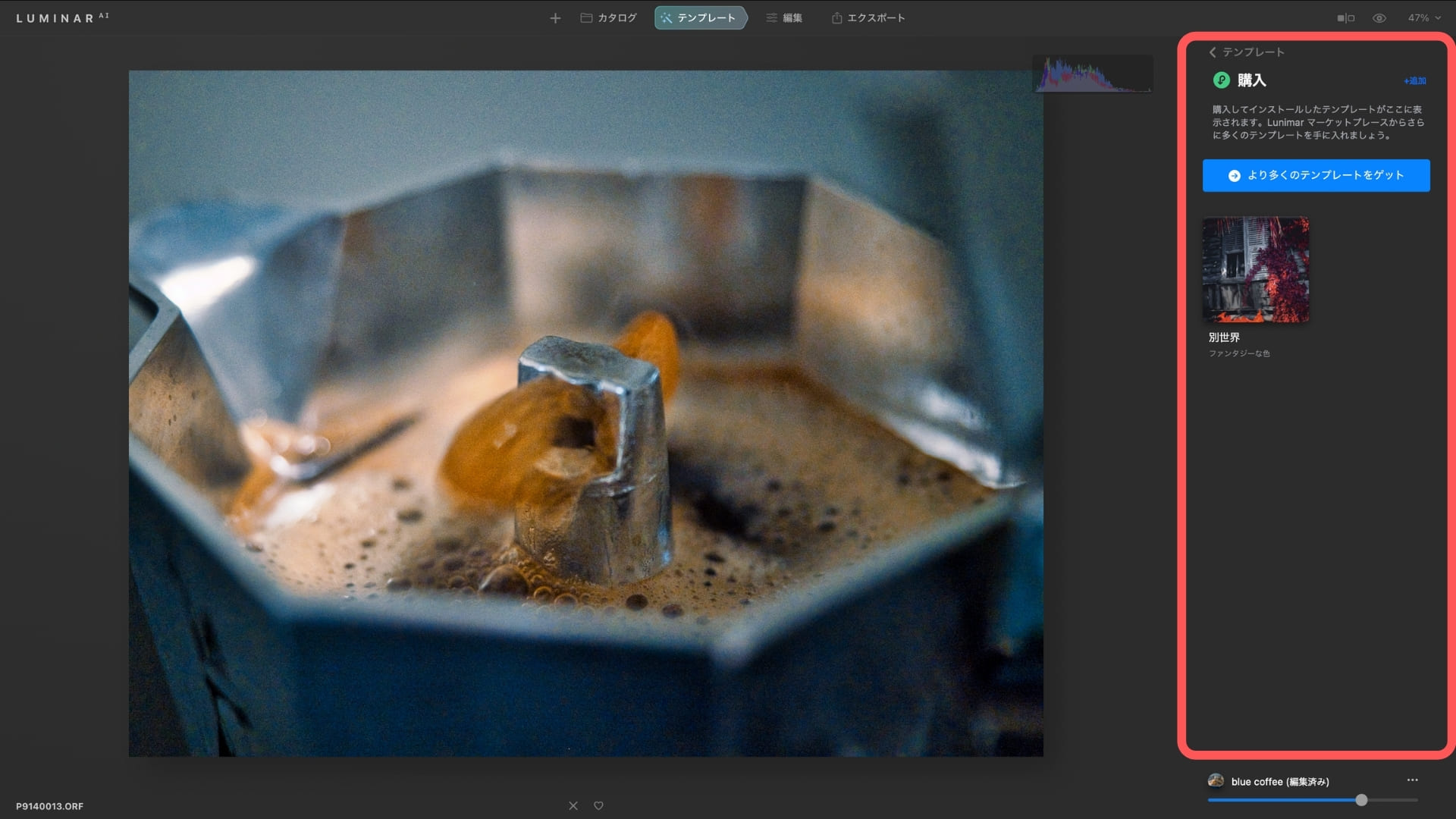This screenshot has width=1456, height=819.
Task: Mark photo as favorite with heart
Action: click(x=598, y=805)
